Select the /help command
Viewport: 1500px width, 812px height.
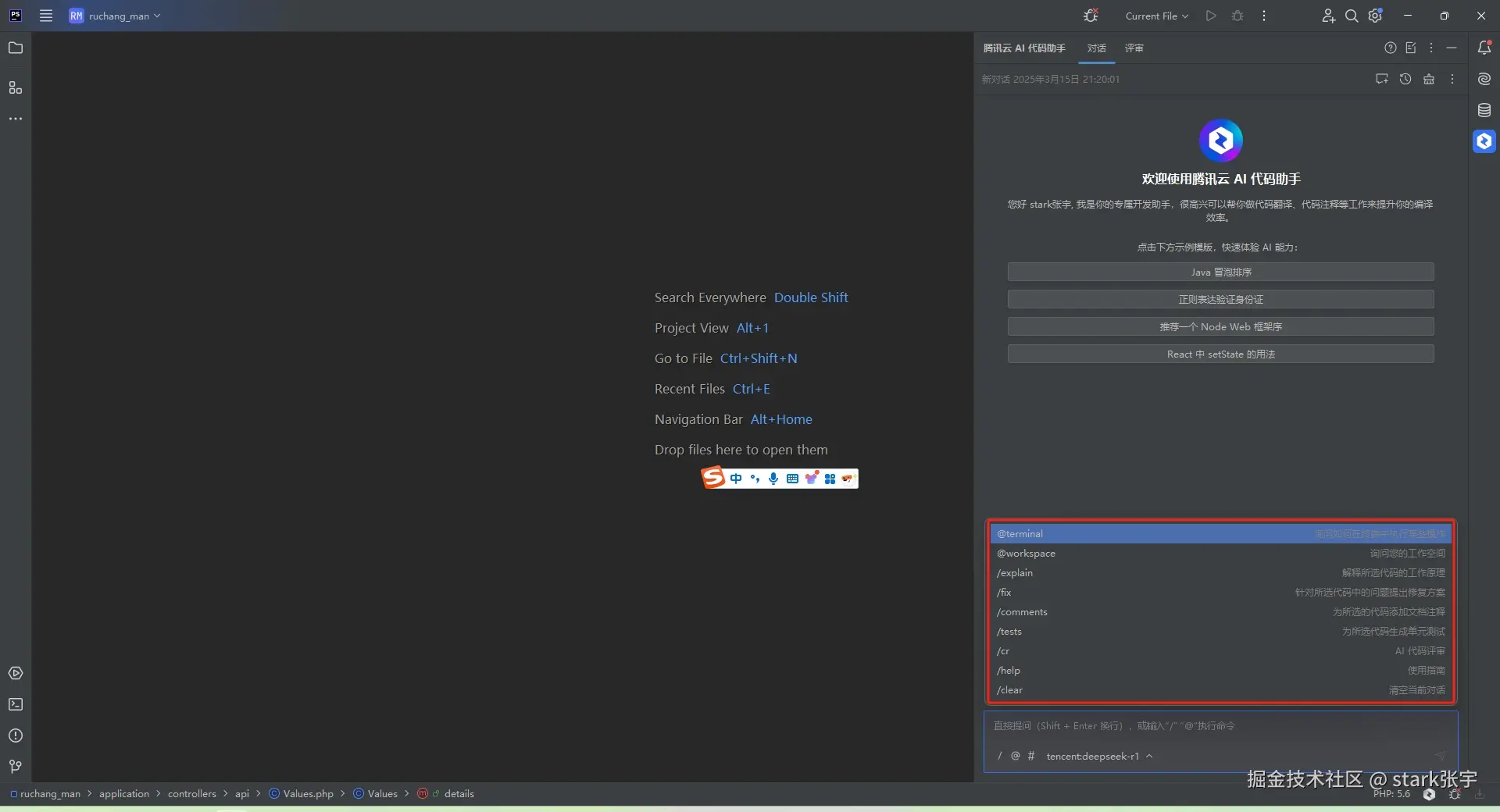coord(1221,671)
